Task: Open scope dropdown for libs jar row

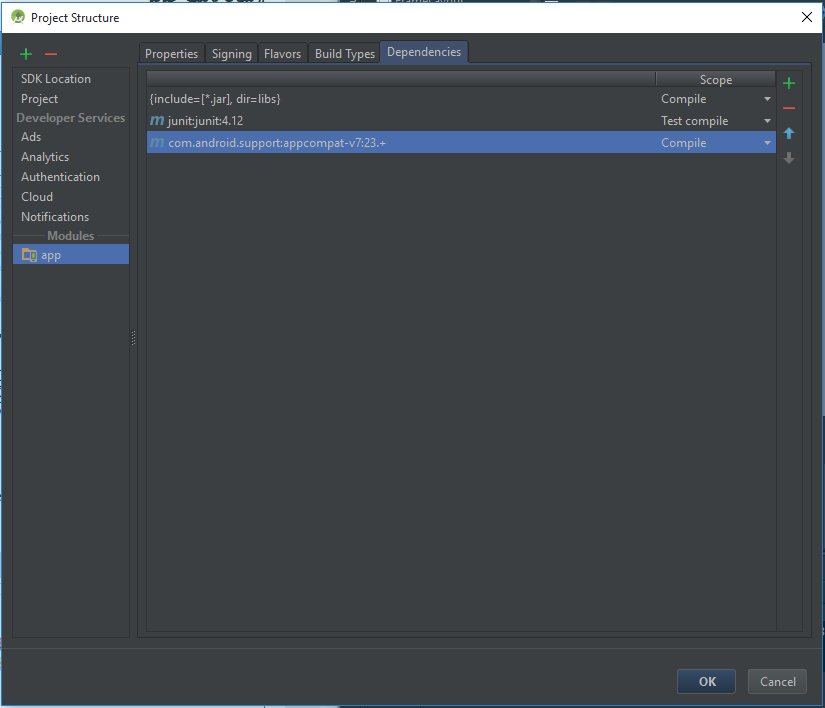Action: pyautogui.click(x=767, y=99)
